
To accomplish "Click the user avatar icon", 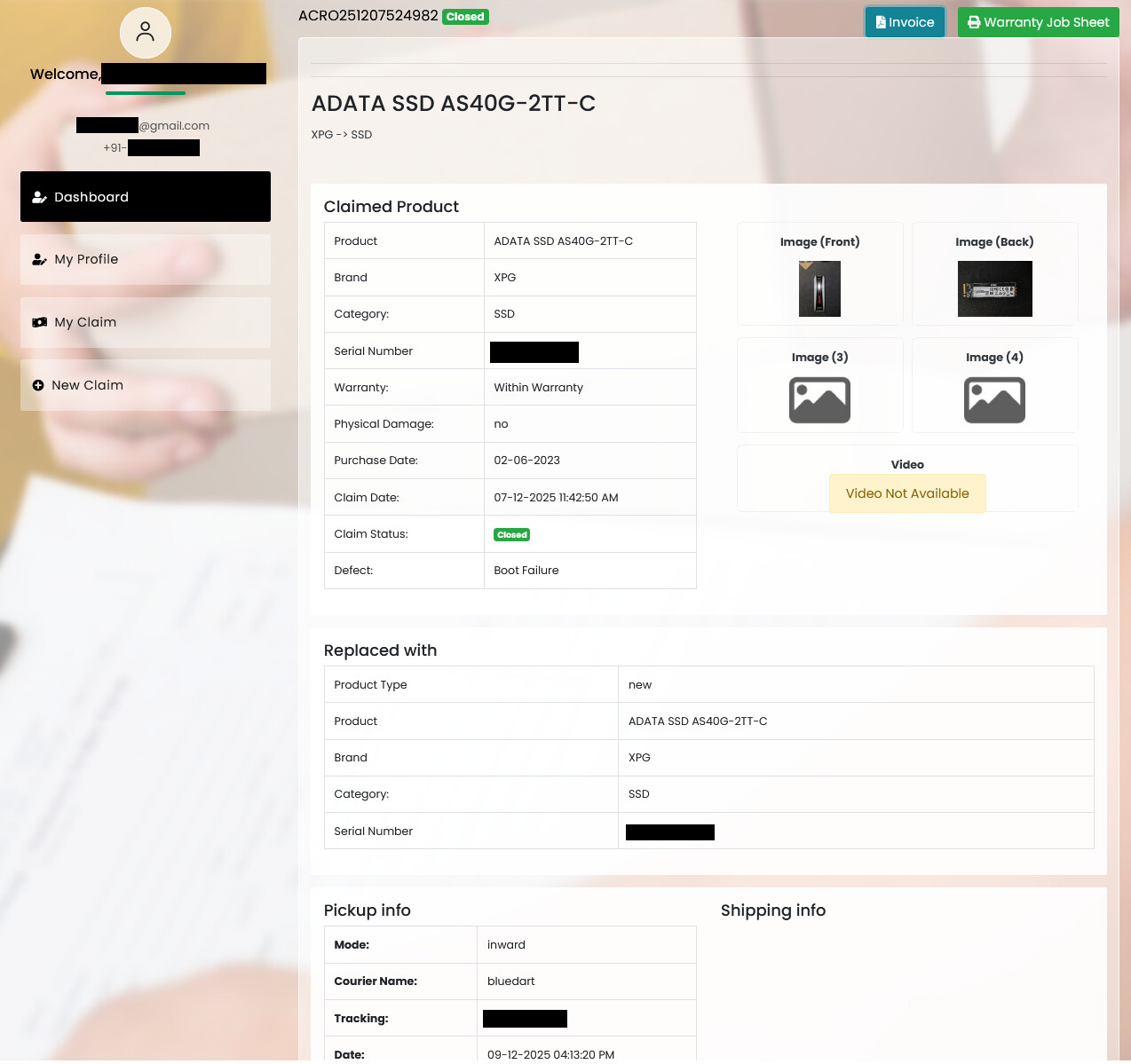I will coord(146,33).
